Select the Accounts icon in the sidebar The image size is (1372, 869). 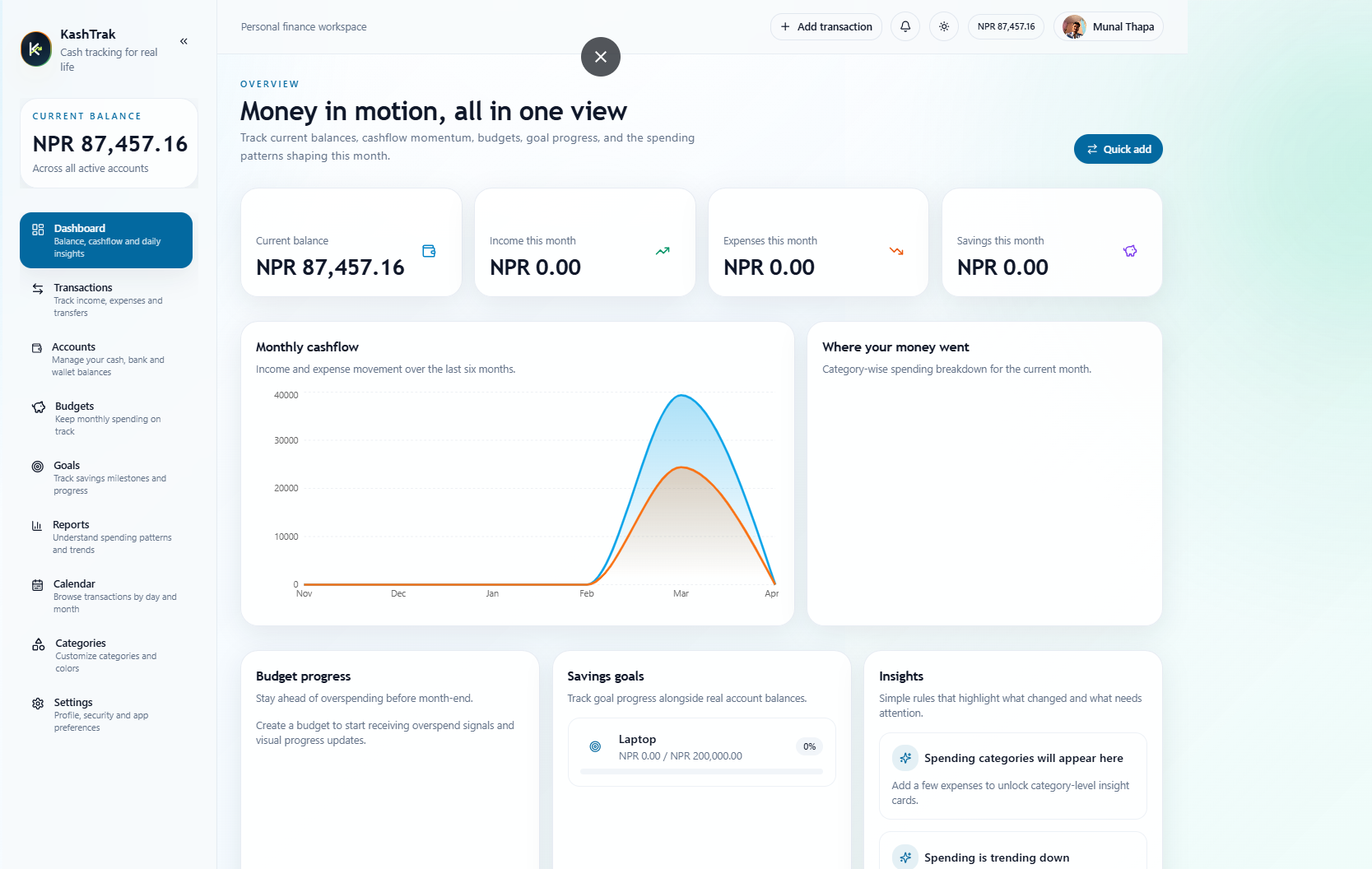point(37,347)
